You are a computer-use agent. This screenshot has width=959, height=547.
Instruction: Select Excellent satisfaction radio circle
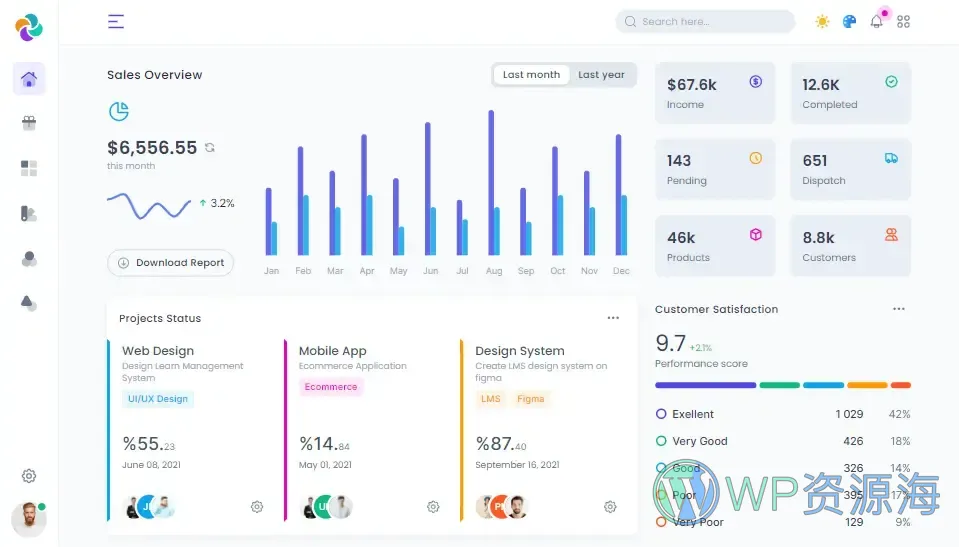pos(661,414)
